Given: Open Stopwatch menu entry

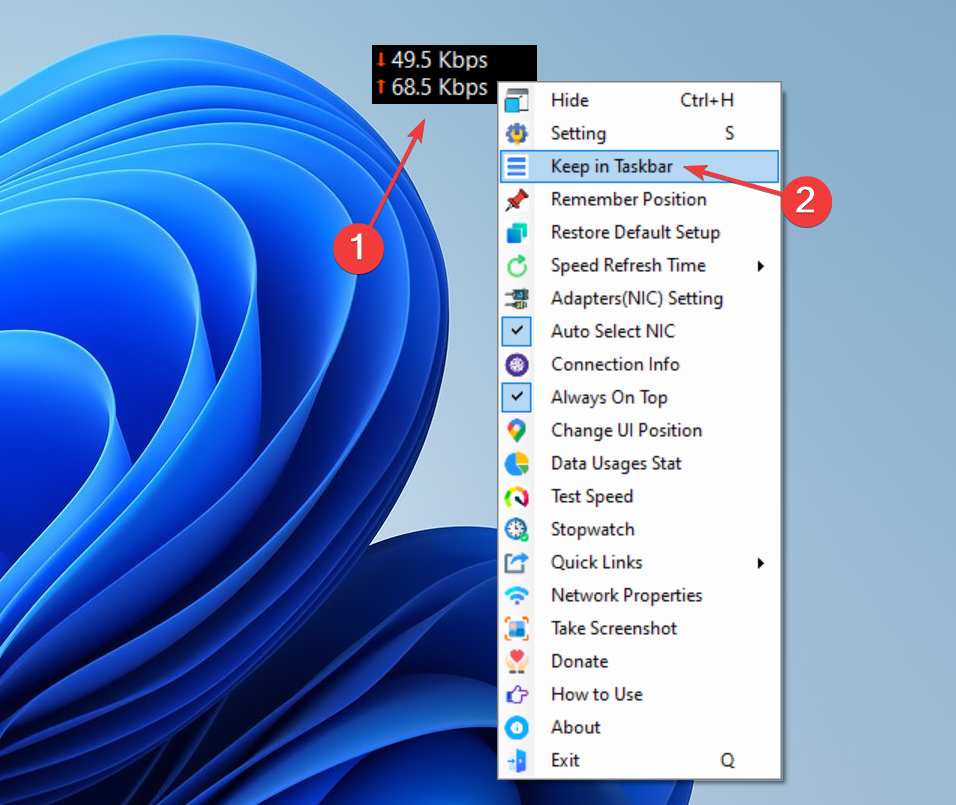Looking at the screenshot, I should click(x=640, y=529).
